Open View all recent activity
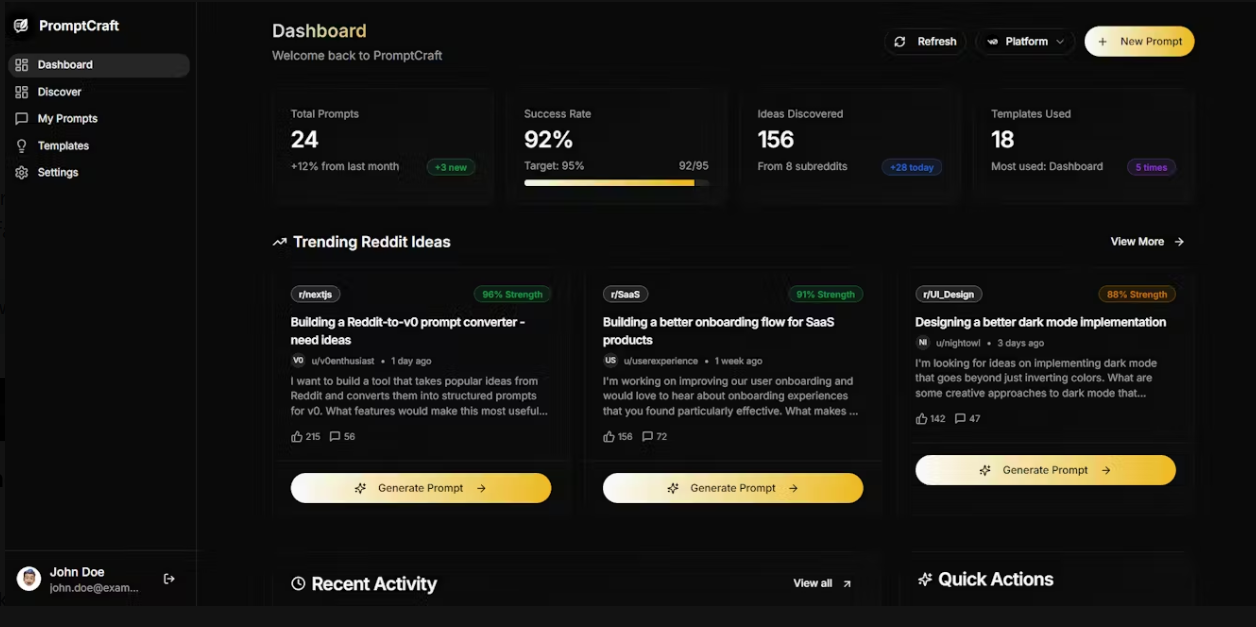 pos(822,583)
